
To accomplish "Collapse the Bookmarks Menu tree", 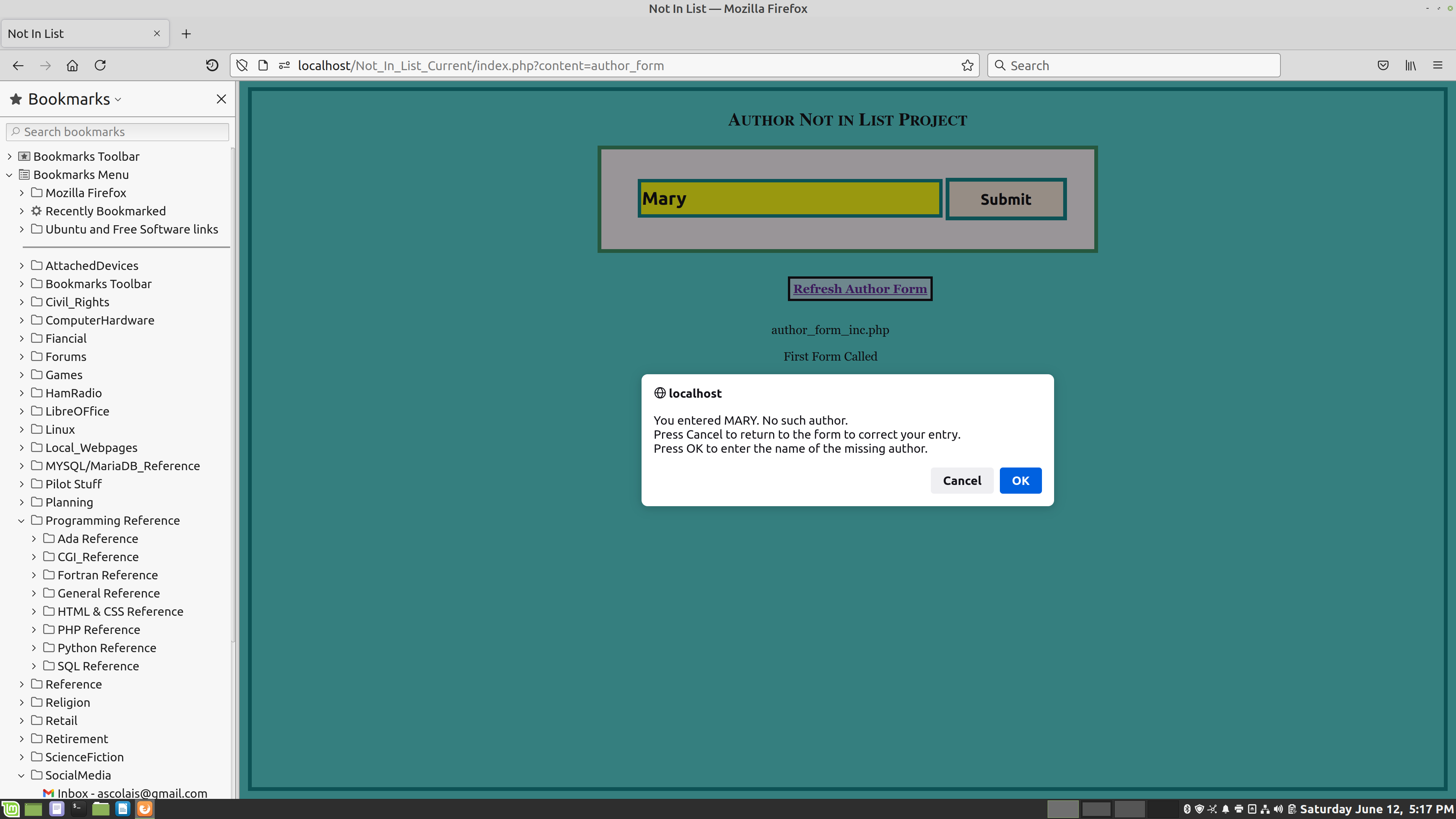I will coord(9,175).
